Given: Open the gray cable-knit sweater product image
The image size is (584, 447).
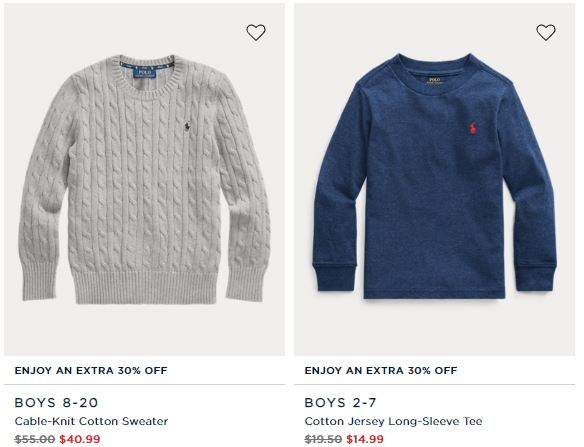Looking at the screenshot, I should (x=145, y=180).
